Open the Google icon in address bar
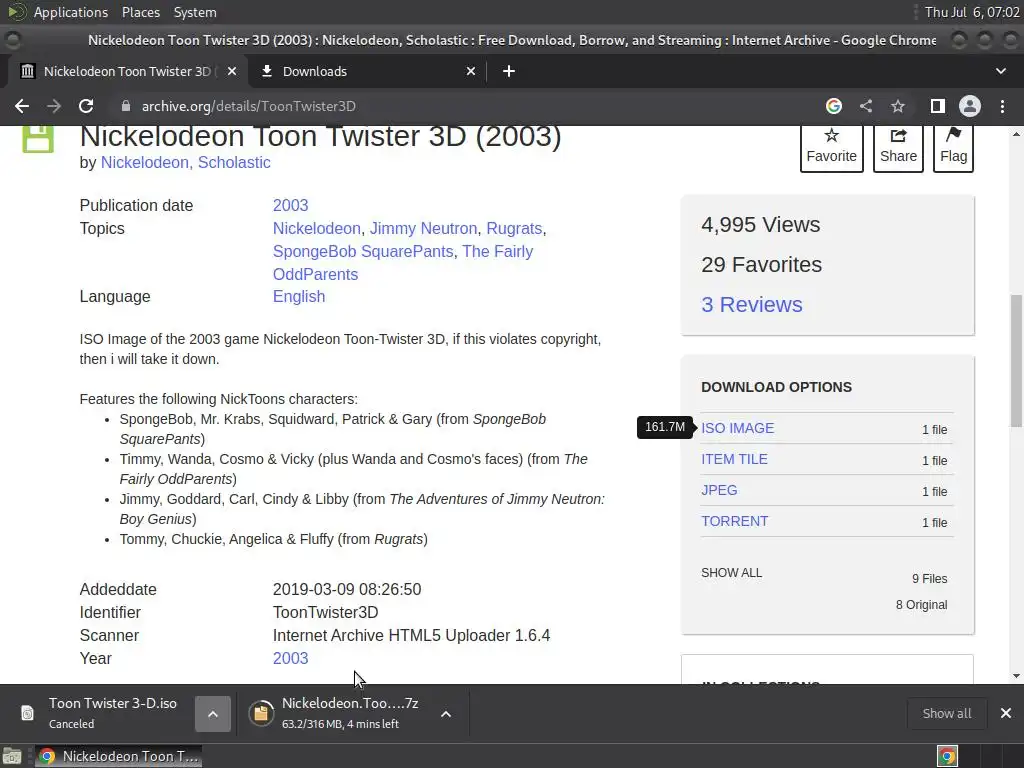Image resolution: width=1024 pixels, height=768 pixels. pos(833,106)
